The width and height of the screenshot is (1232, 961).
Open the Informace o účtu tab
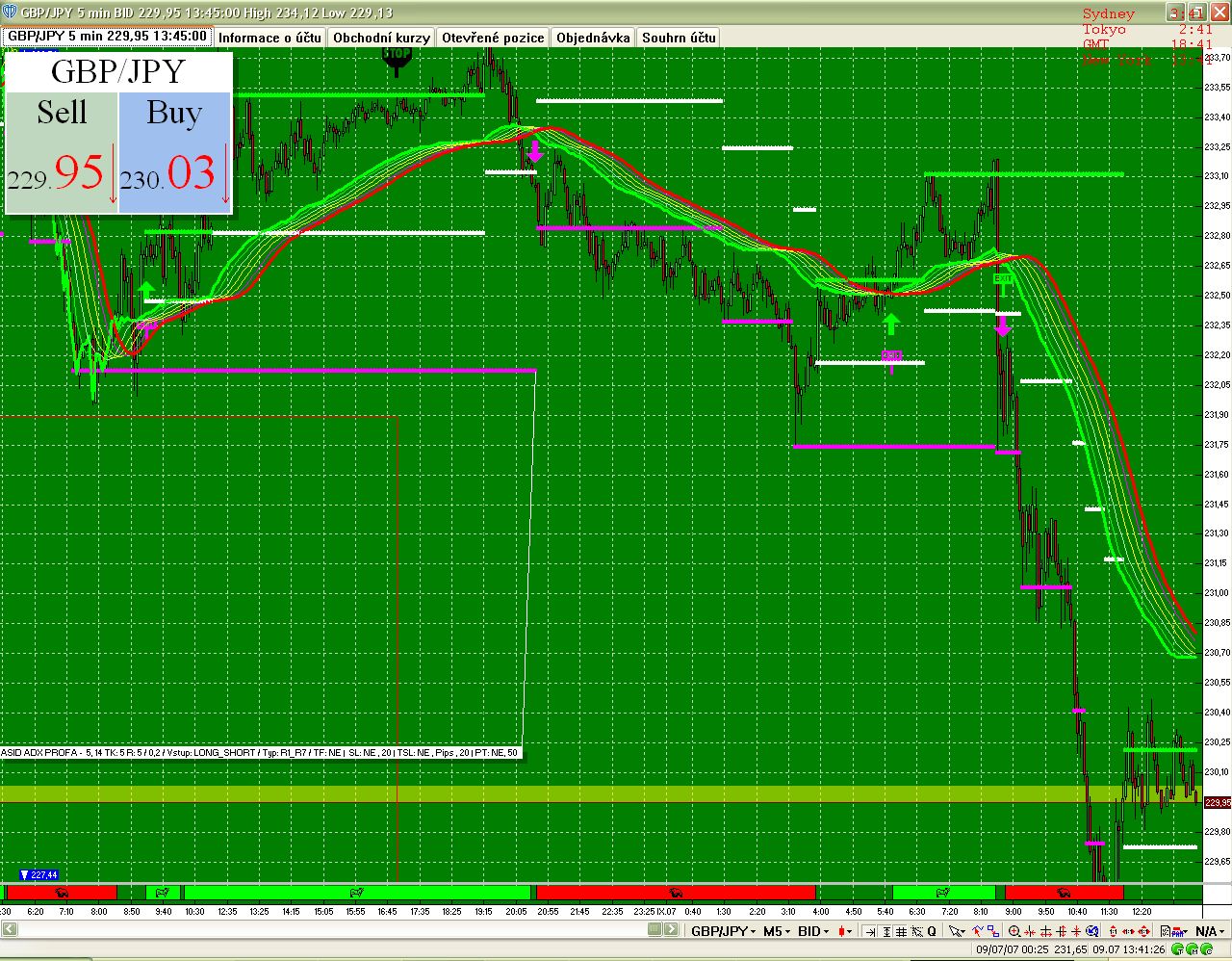coord(269,38)
